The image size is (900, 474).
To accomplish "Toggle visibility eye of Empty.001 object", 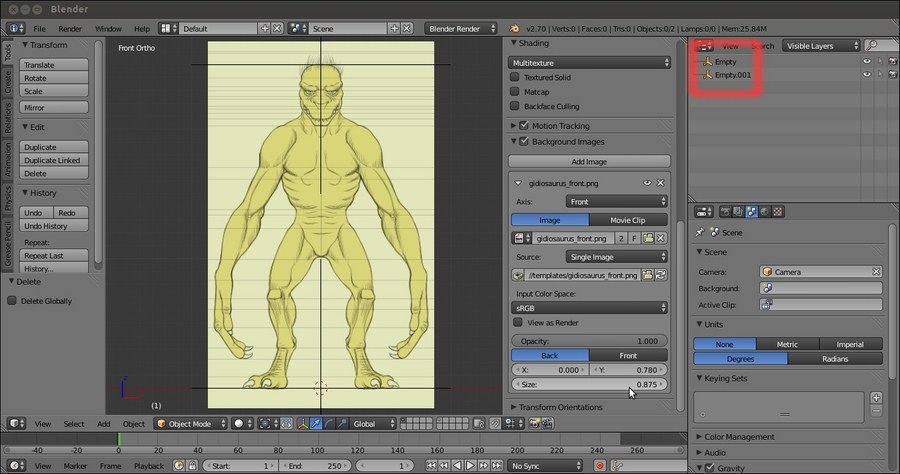I will point(867,75).
